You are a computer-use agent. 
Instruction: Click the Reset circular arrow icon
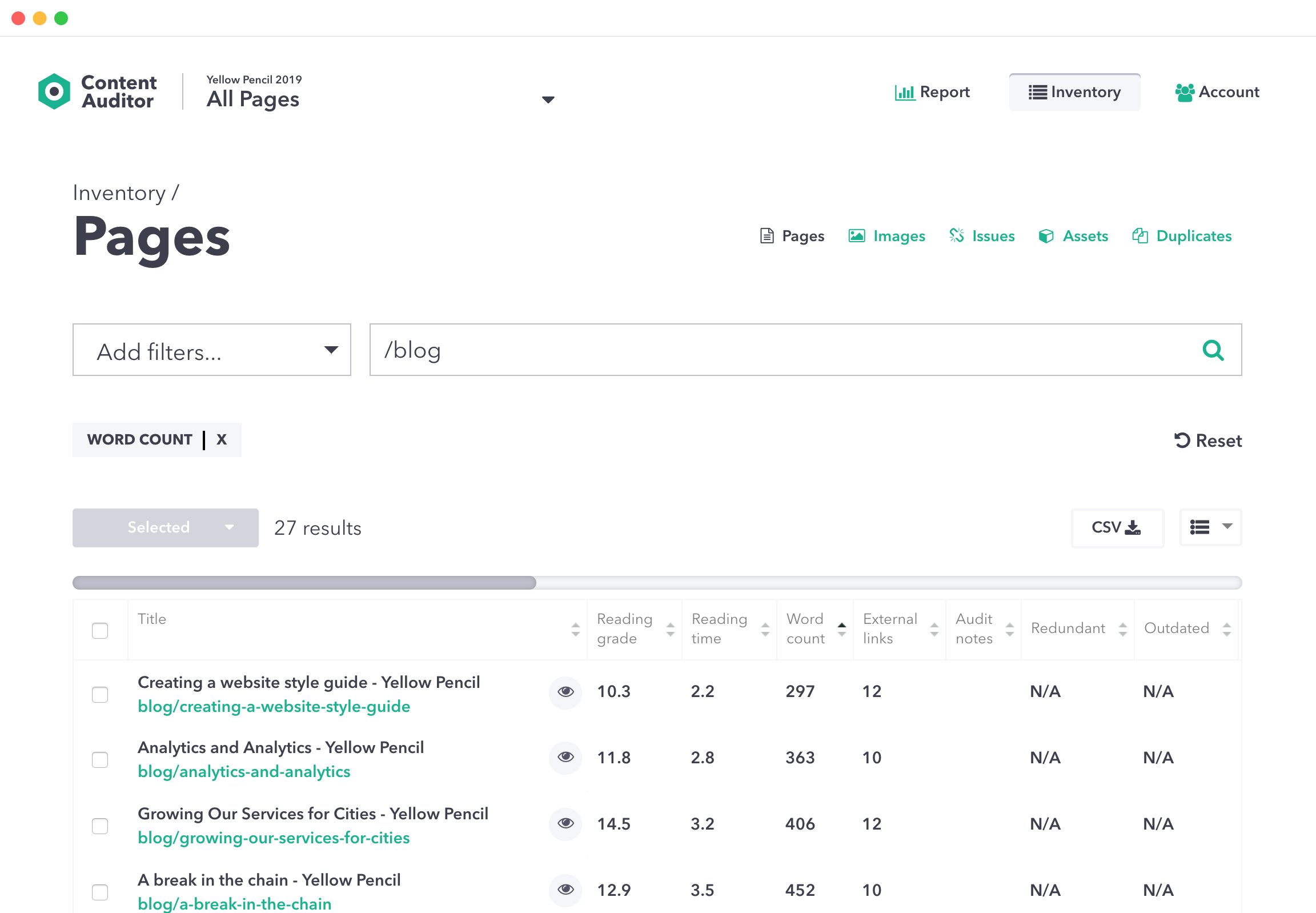(1182, 440)
